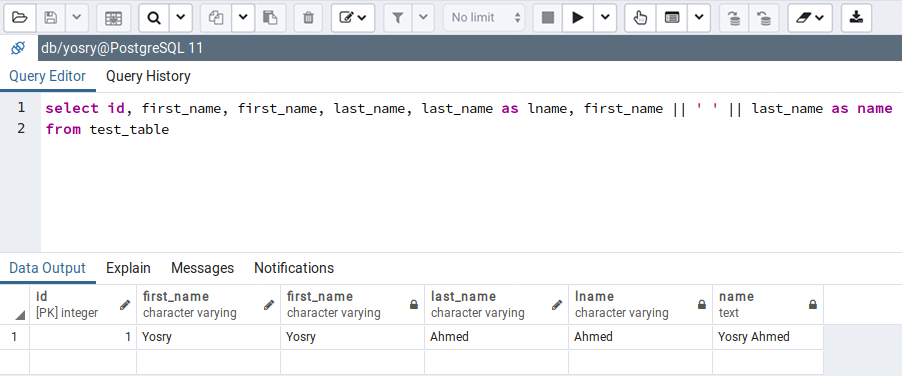Switch to the Query Editor tab
902x376 pixels.
48,76
